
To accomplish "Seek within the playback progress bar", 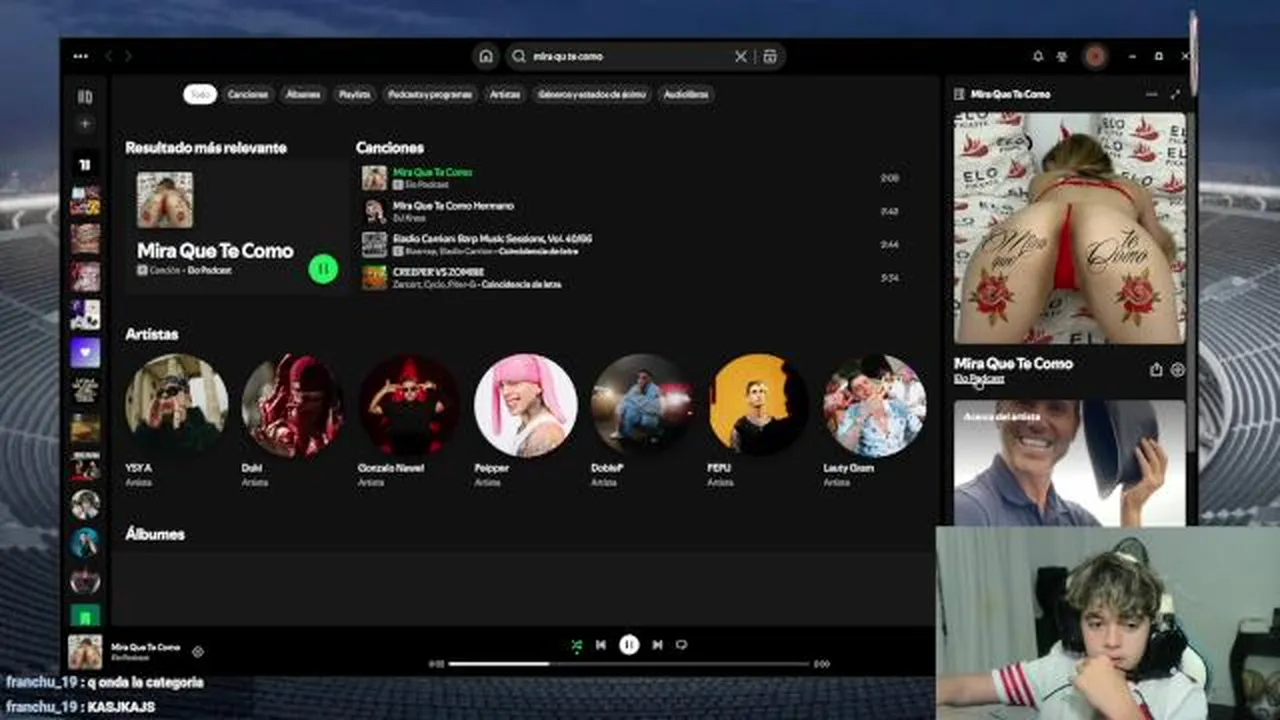I will (628, 664).
